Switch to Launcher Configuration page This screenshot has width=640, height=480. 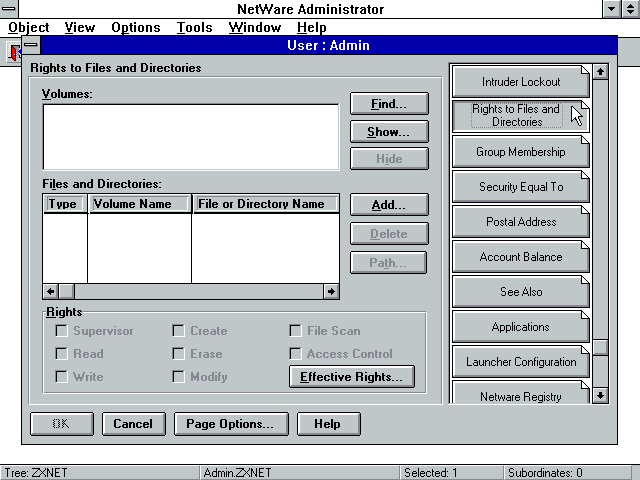521,362
